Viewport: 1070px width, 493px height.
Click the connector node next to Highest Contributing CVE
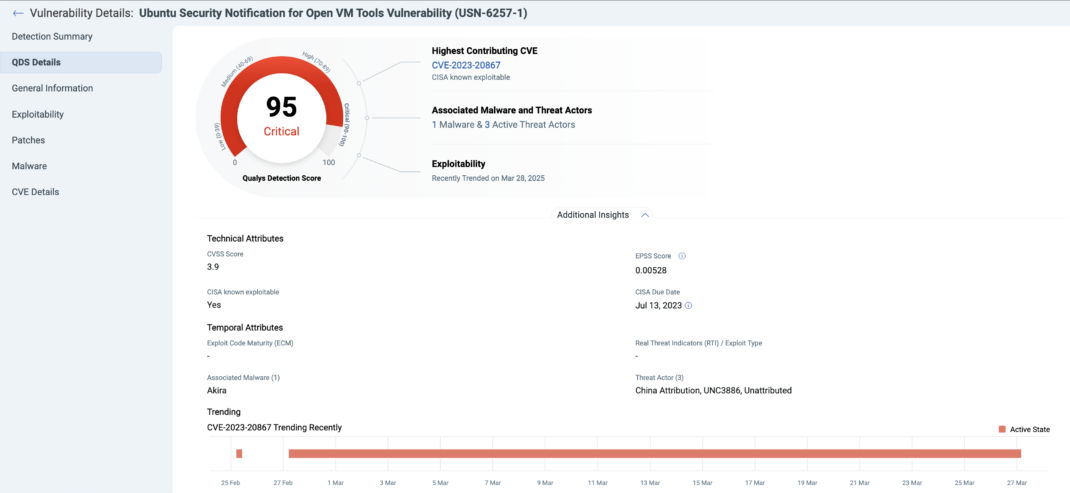[x=360, y=82]
